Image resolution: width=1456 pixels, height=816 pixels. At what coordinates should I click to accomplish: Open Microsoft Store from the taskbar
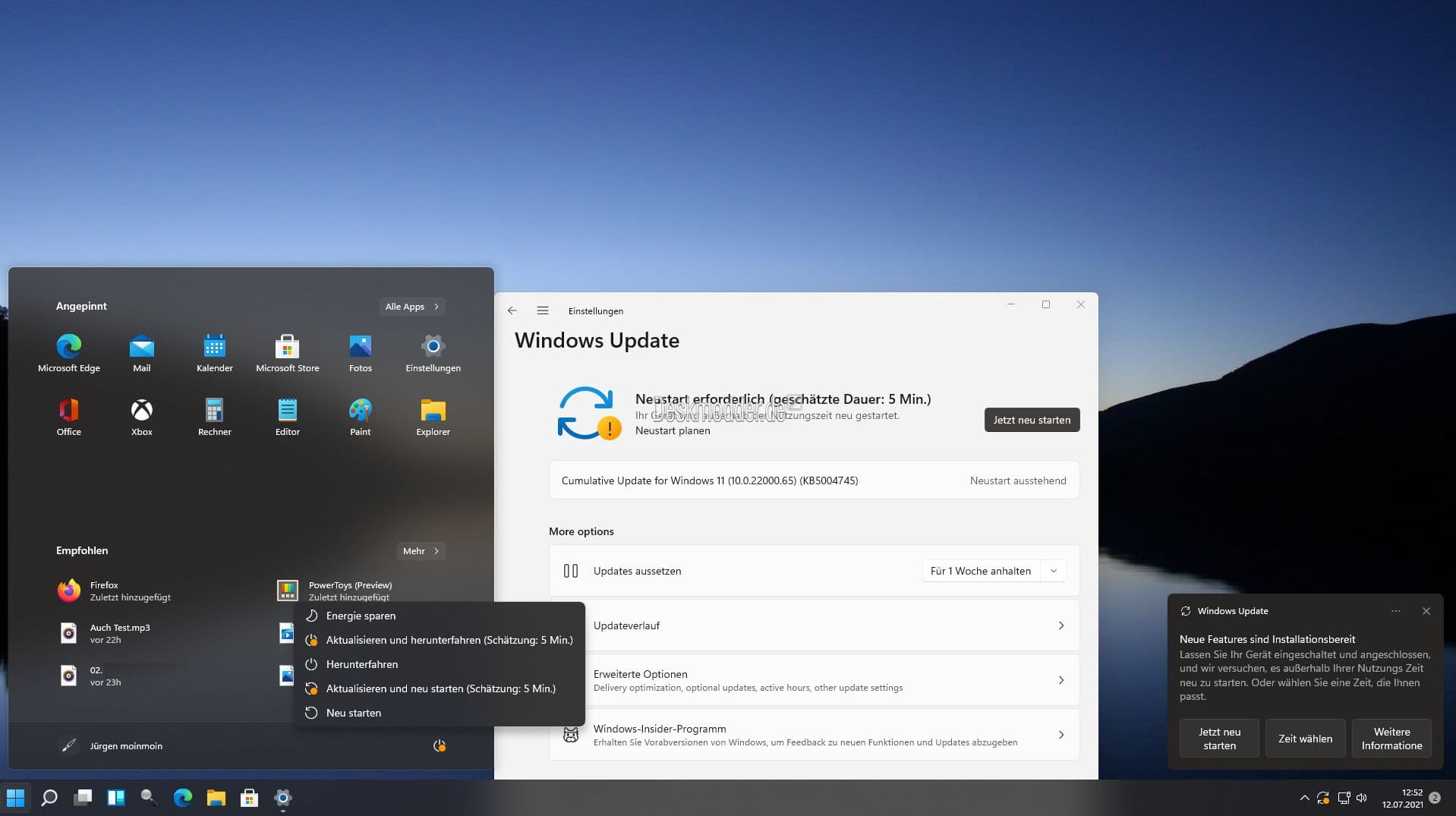point(250,798)
